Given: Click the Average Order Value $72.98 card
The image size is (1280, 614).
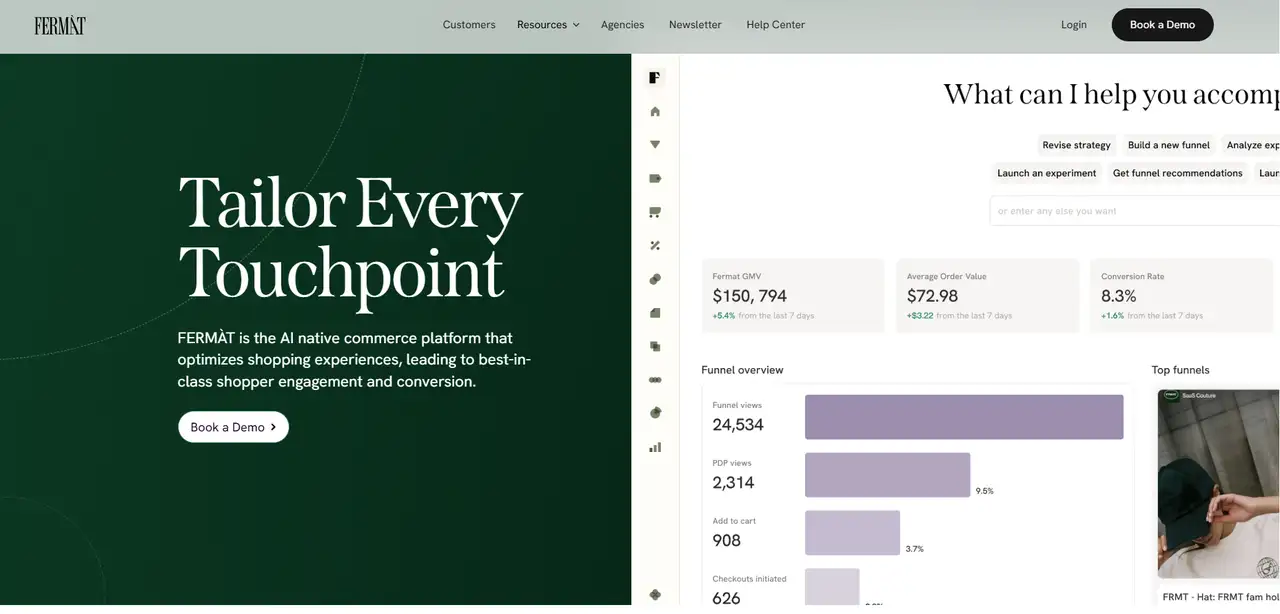Looking at the screenshot, I should pyautogui.click(x=987, y=296).
